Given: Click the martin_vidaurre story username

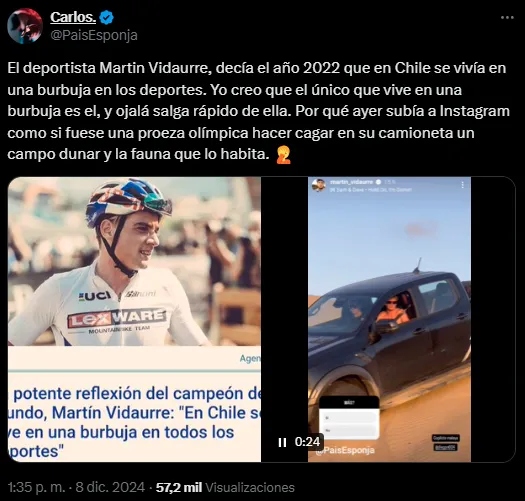Looking at the screenshot, I should coord(351,182).
